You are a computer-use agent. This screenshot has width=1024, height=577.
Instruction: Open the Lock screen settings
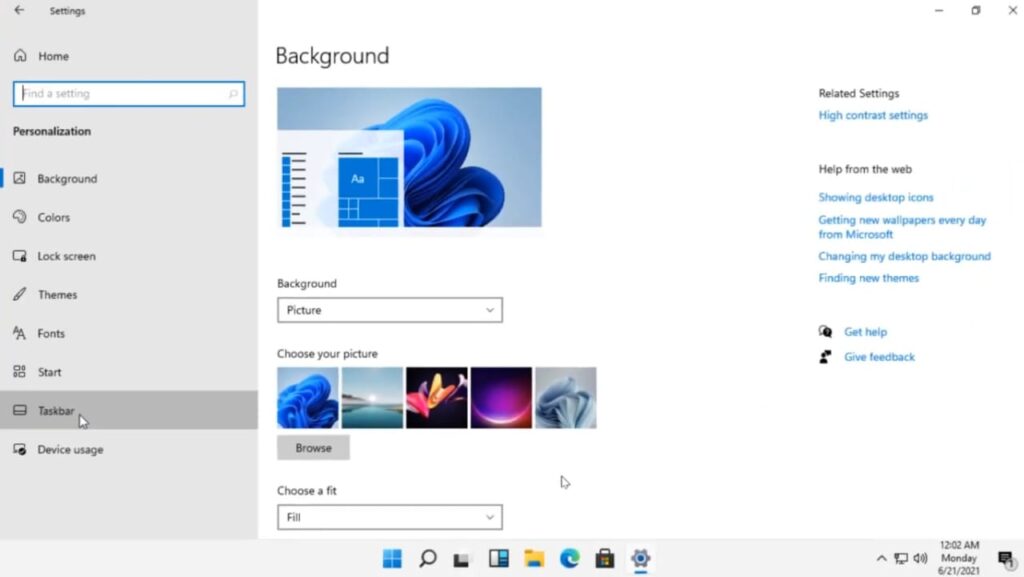pyautogui.click(x=129, y=256)
